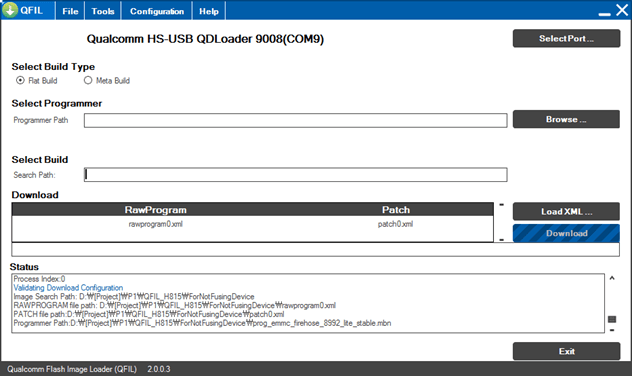632x376 pixels.
Task: Click the Validating Download Configuration status line
Action: tap(68, 288)
